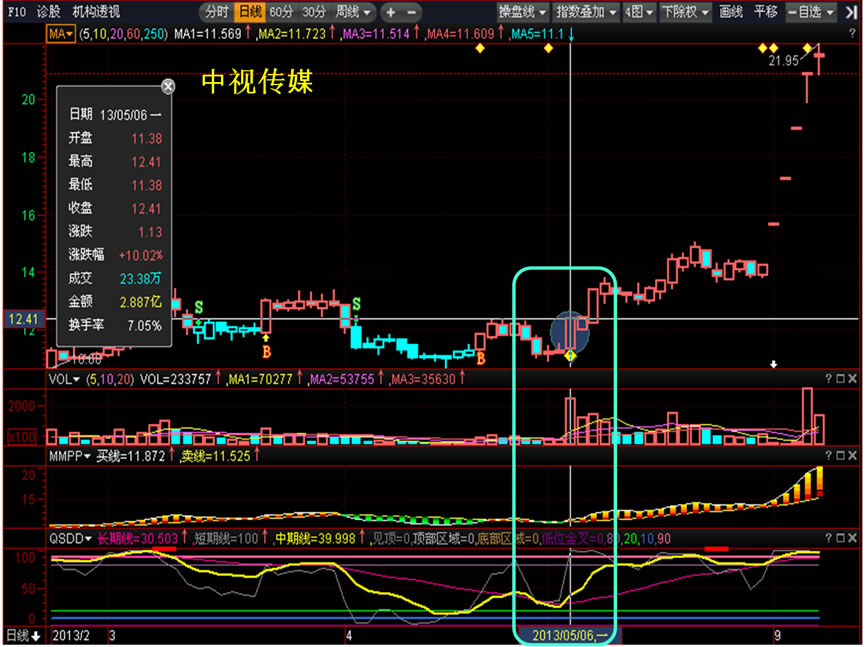
Task: Click the 长期线=30.503 reading
Action: click(138, 538)
